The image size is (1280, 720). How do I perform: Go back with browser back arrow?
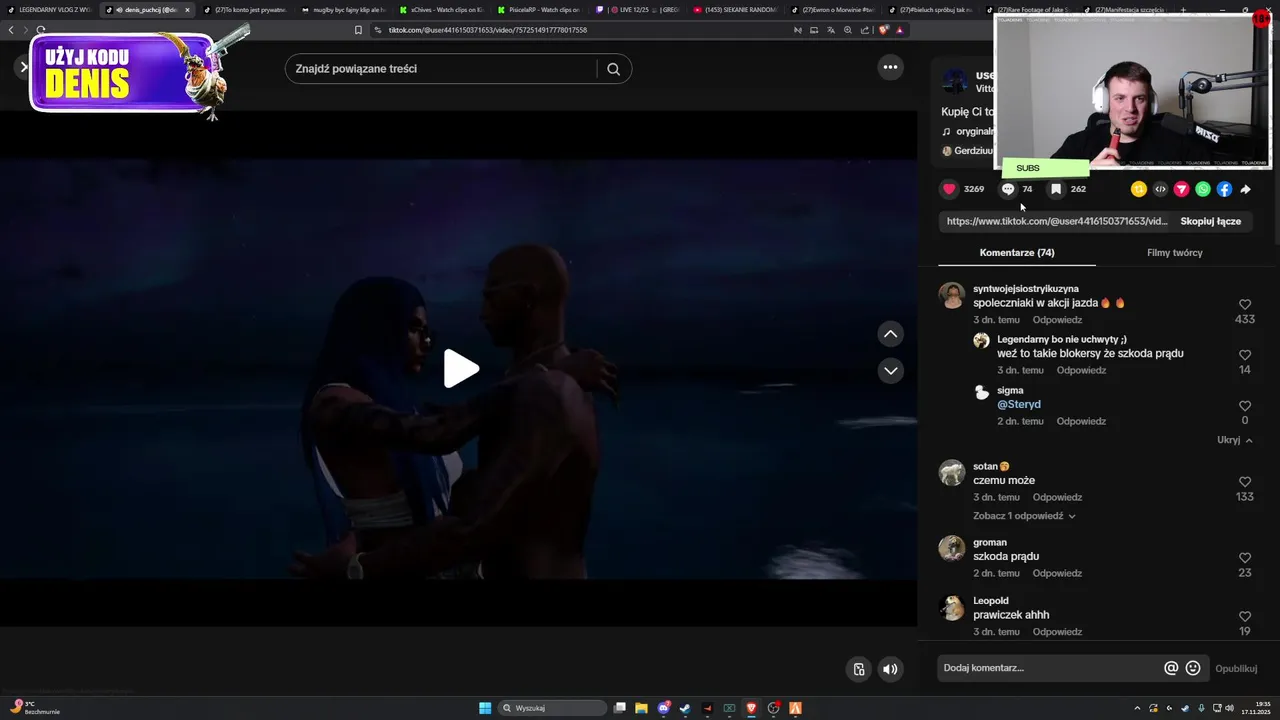[x=11, y=30]
